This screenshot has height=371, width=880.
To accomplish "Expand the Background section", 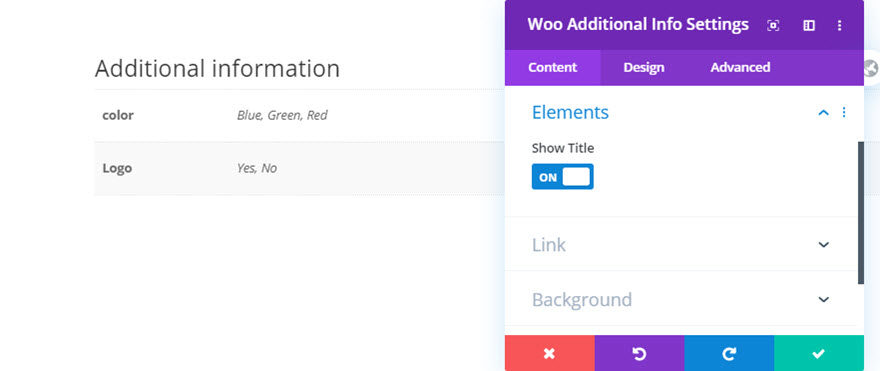I will [681, 299].
